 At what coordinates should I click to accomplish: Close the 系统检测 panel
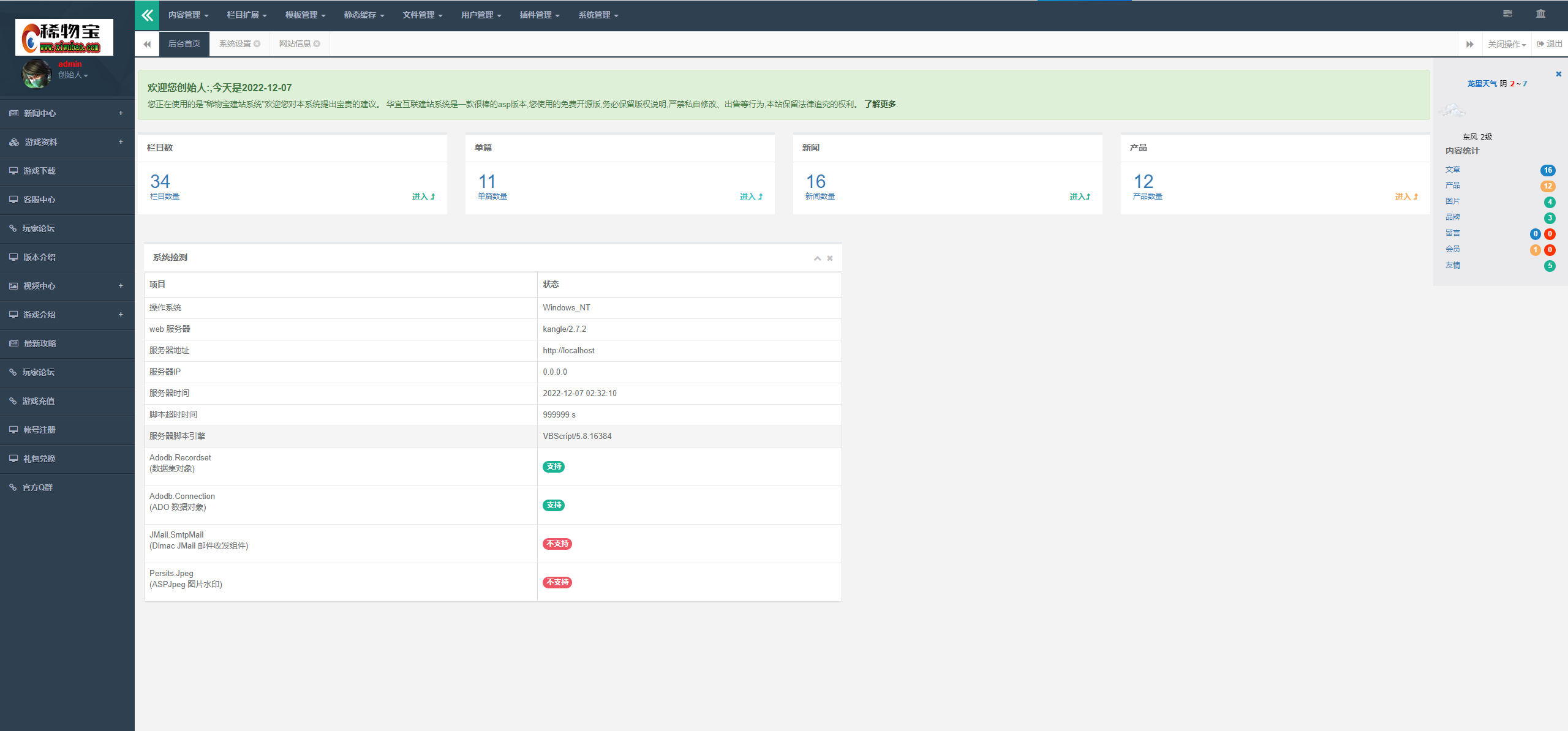[830, 258]
